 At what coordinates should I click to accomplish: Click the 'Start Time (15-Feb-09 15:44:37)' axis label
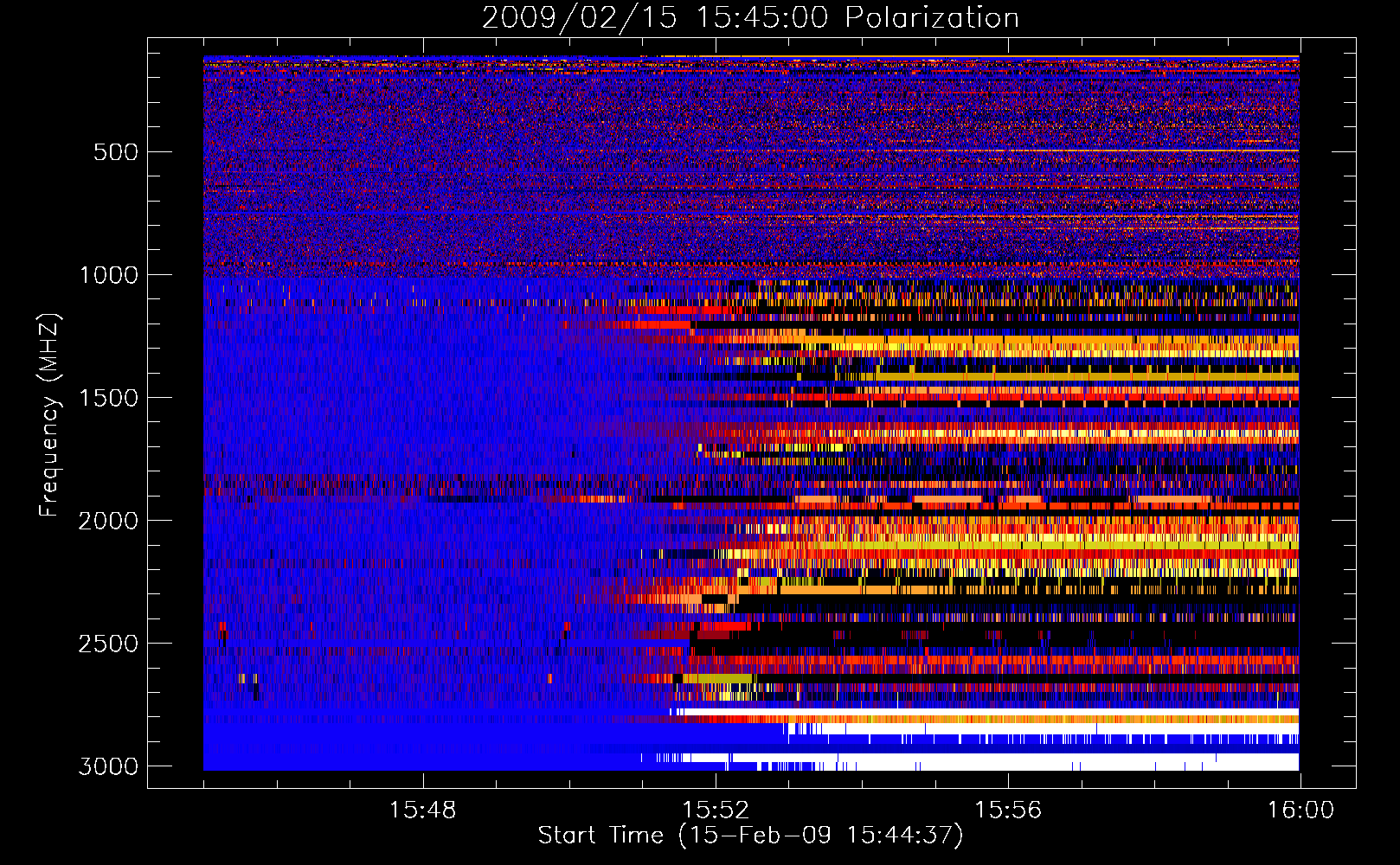[x=750, y=836]
